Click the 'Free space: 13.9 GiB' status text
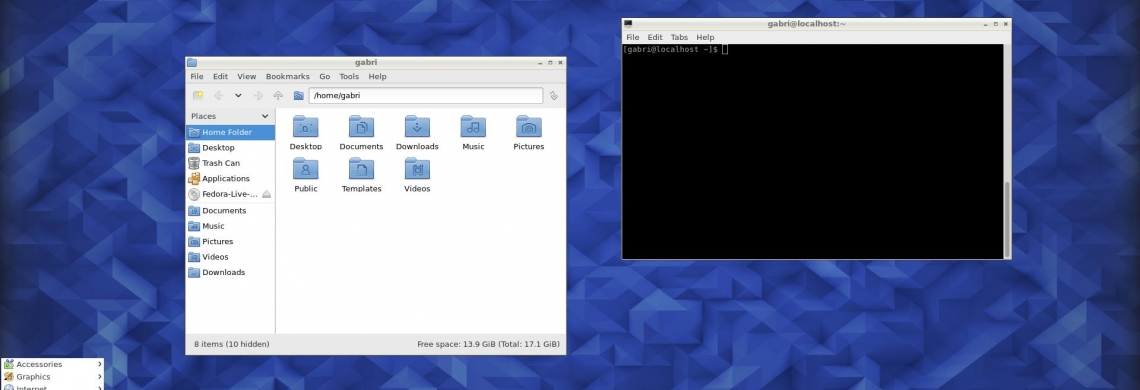 click(489, 344)
